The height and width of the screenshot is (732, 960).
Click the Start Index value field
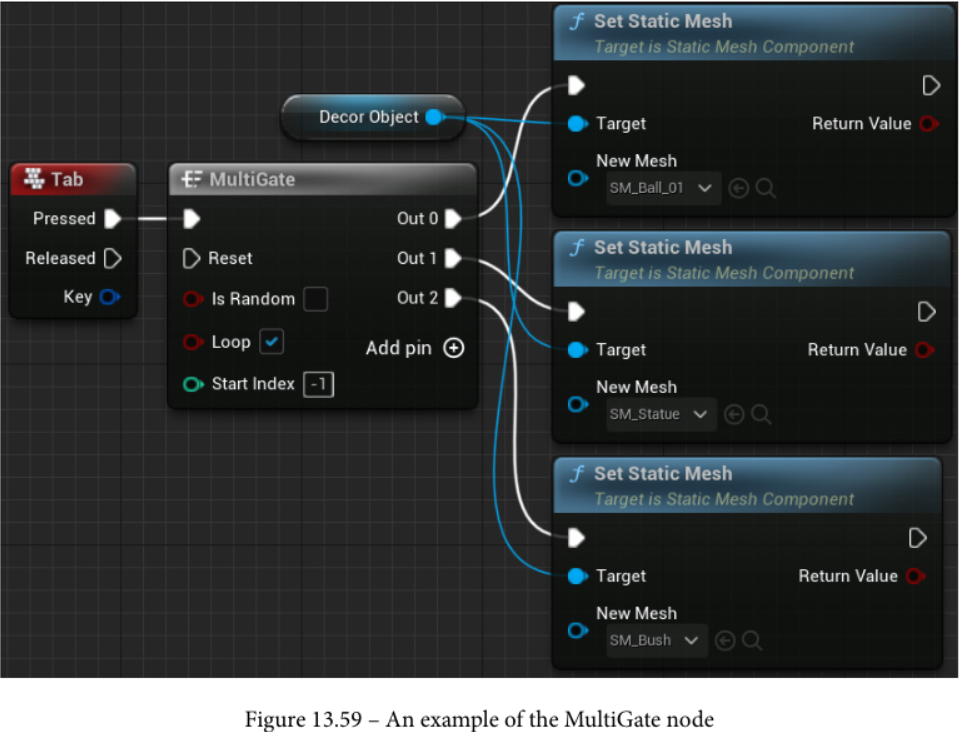tap(318, 384)
